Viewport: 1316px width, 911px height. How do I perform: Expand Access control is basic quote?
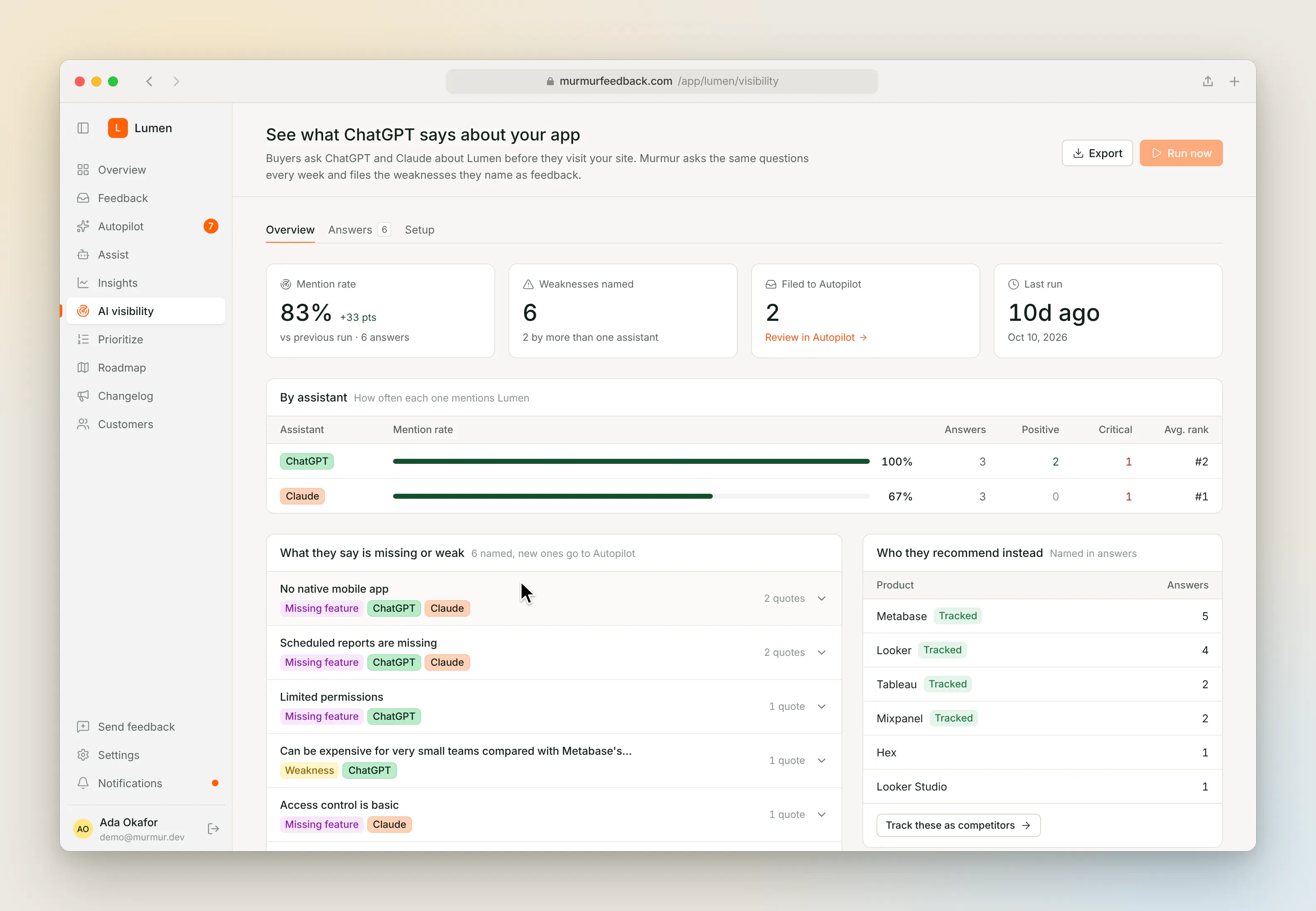coord(821,815)
